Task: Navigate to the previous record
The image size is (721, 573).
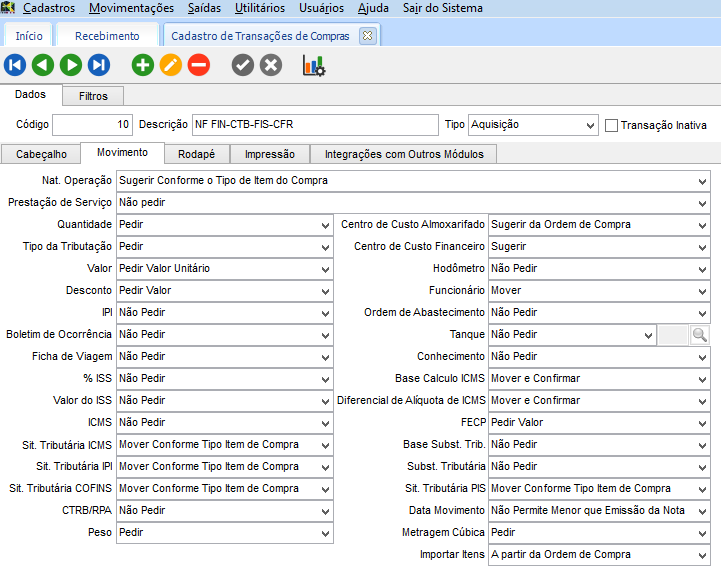Action: click(43, 65)
